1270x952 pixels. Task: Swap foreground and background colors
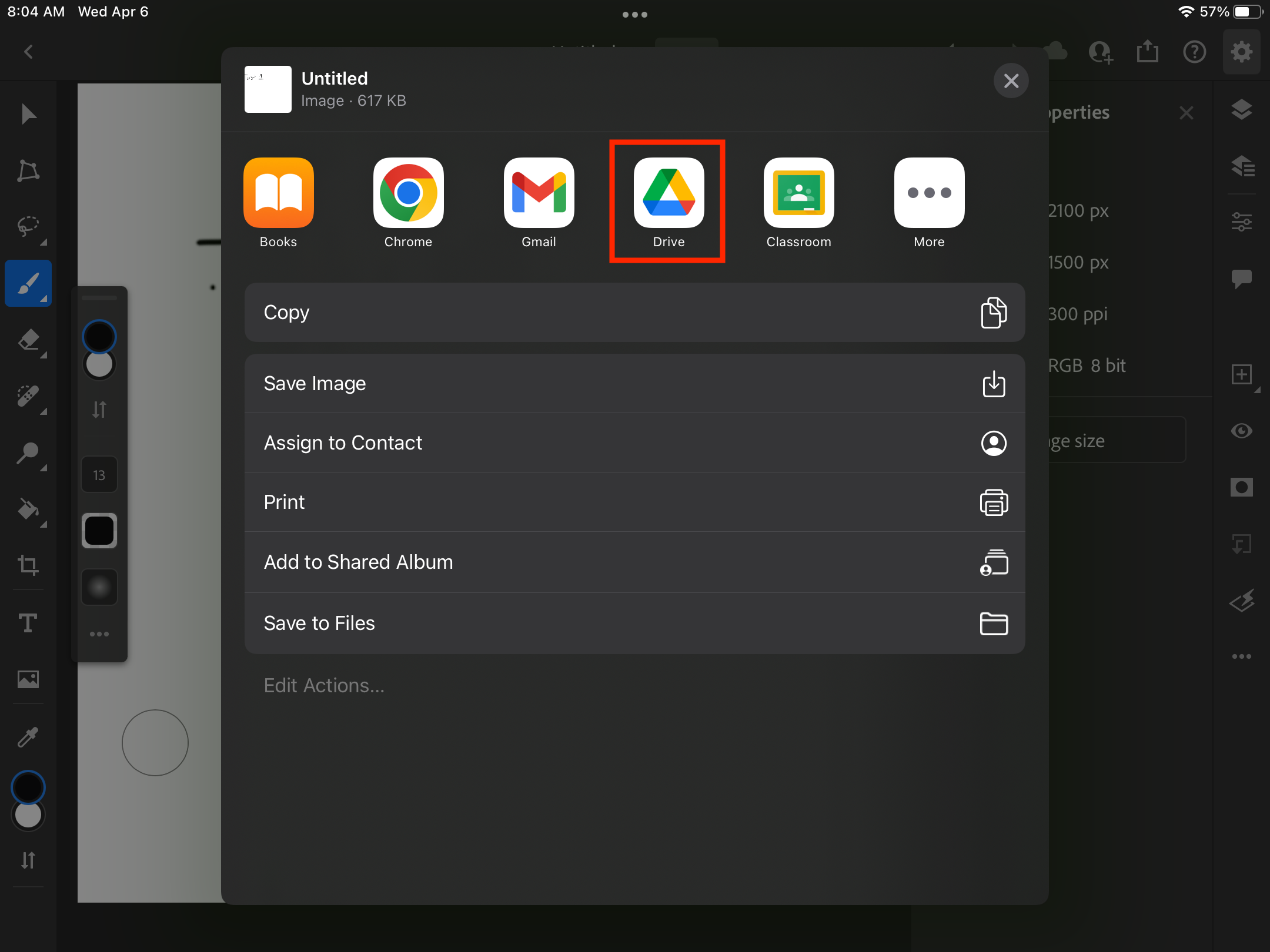tap(28, 860)
